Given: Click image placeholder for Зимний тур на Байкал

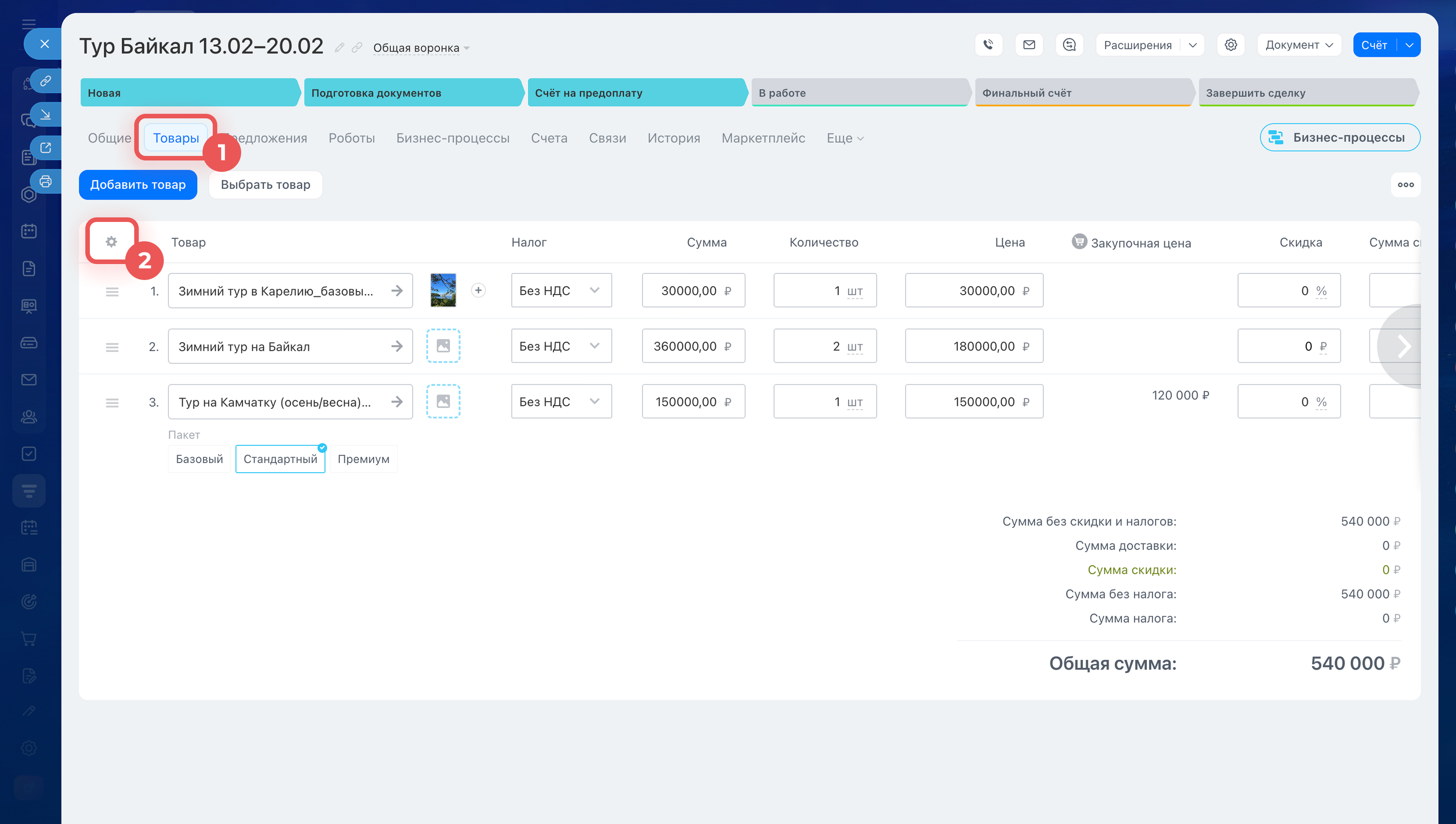Looking at the screenshot, I should coord(443,346).
